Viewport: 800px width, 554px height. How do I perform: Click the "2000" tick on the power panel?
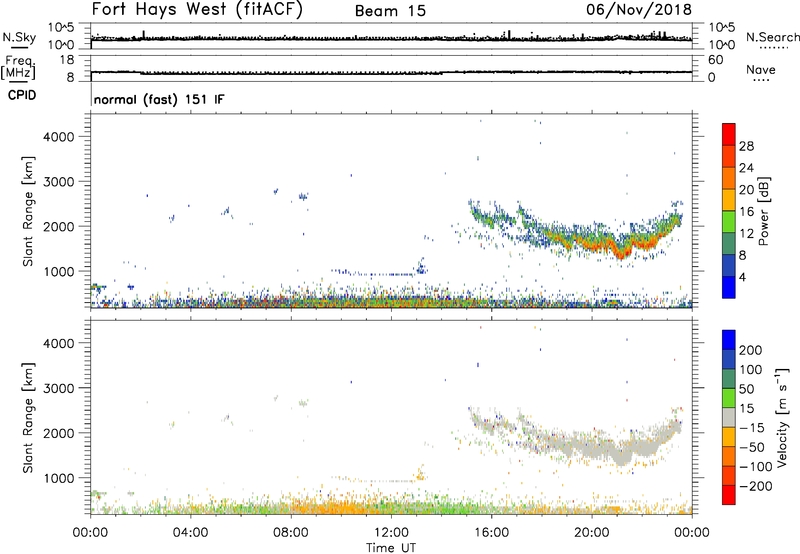pyautogui.click(x=58, y=226)
